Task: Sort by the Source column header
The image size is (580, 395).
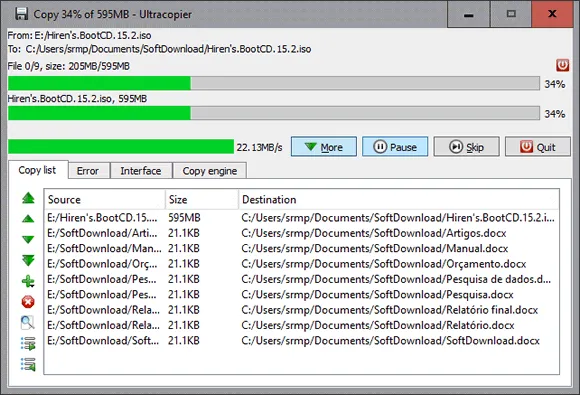Action: click(x=104, y=199)
